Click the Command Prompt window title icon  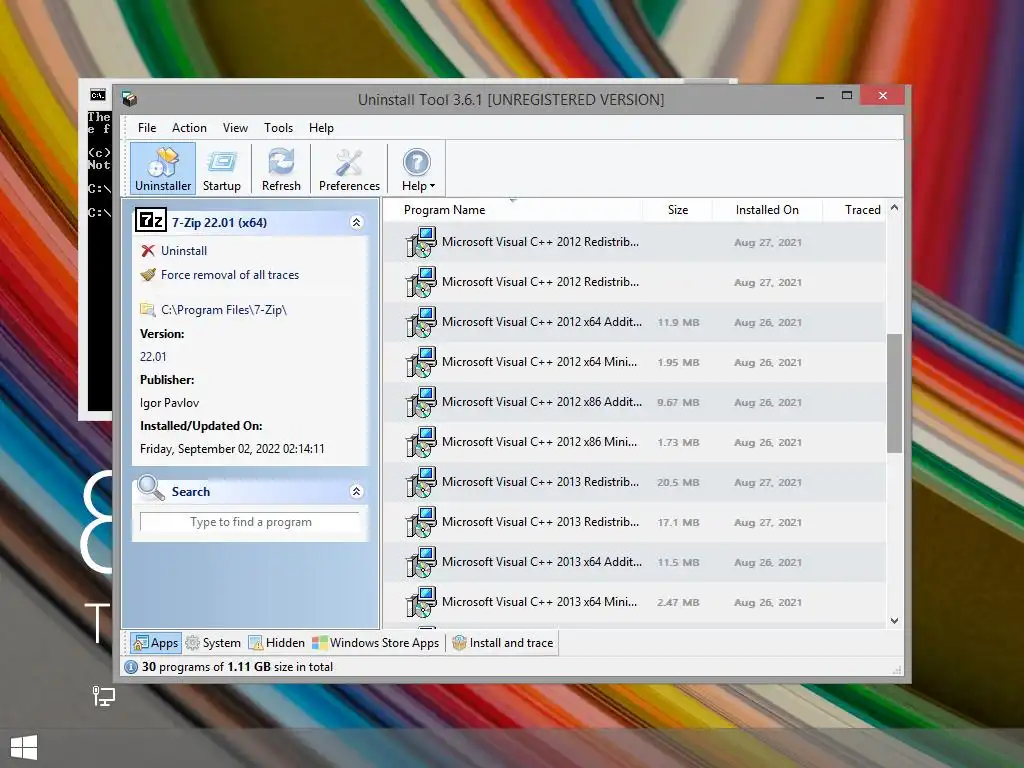98,95
